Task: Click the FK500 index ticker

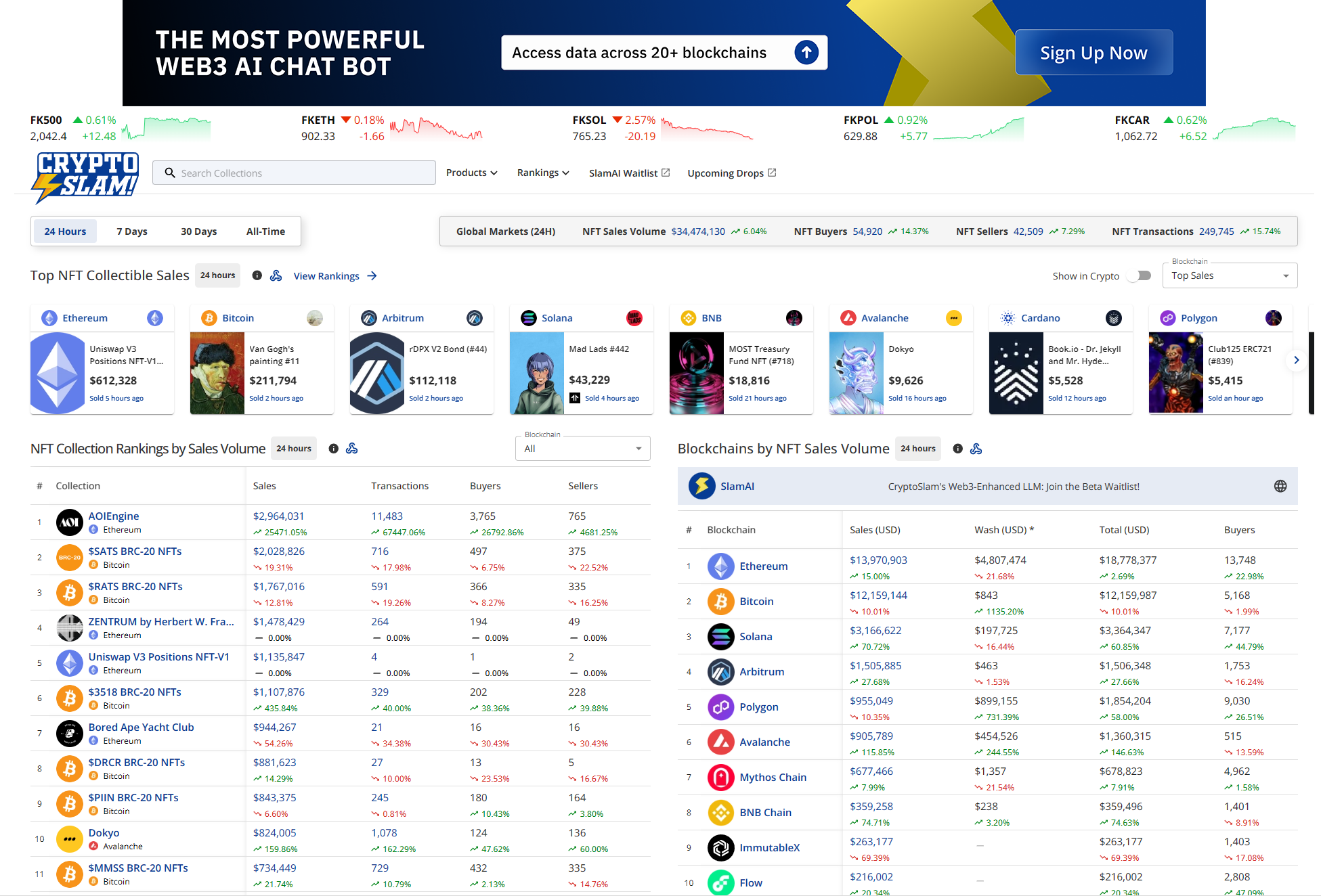Action: (x=121, y=128)
